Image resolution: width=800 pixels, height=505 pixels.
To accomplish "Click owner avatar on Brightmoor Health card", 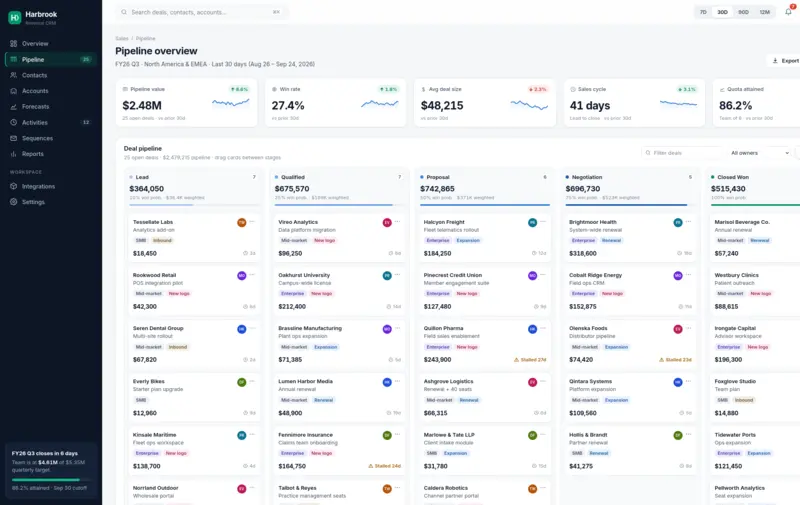I will pyautogui.click(x=678, y=222).
